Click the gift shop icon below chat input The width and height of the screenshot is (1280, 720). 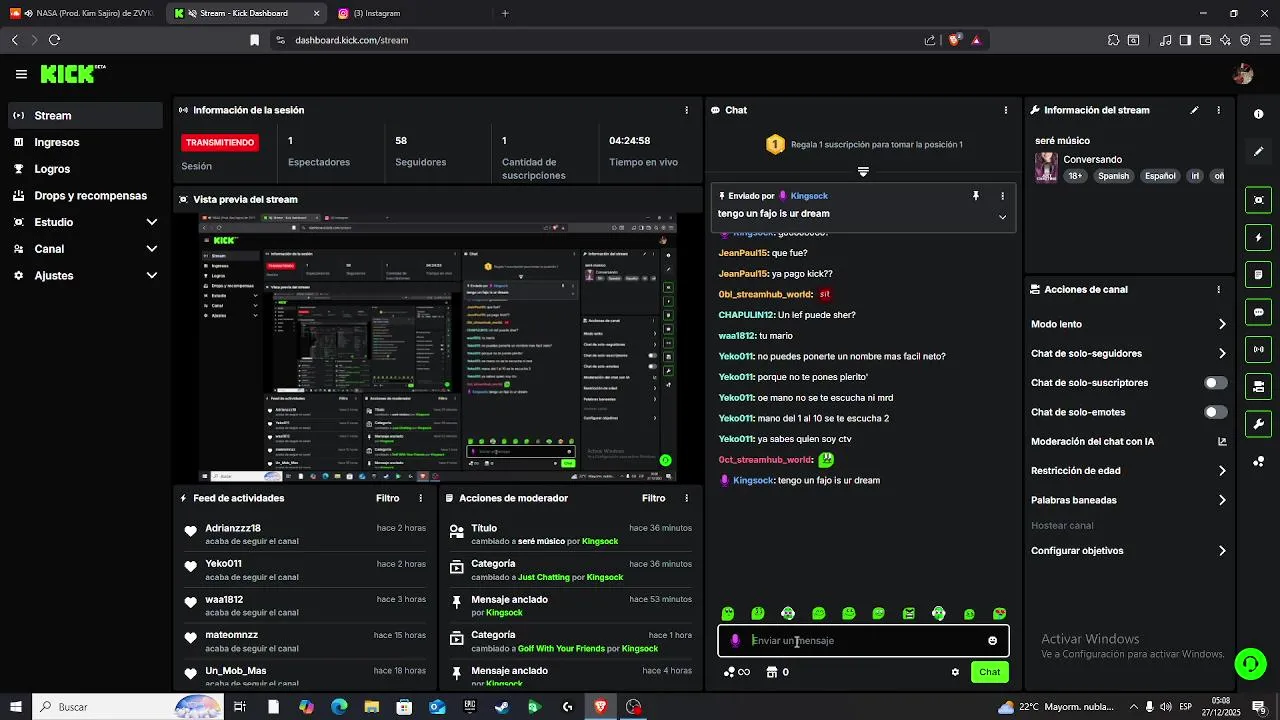point(771,672)
